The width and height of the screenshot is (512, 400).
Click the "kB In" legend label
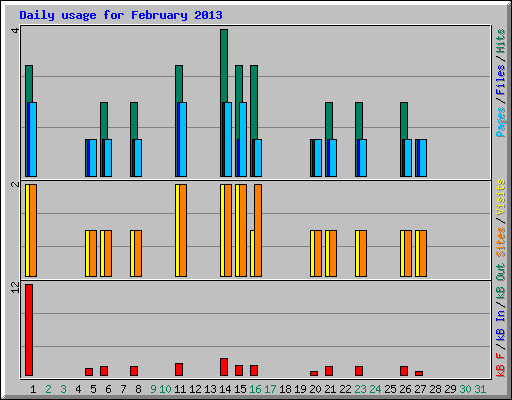(x=500, y=326)
